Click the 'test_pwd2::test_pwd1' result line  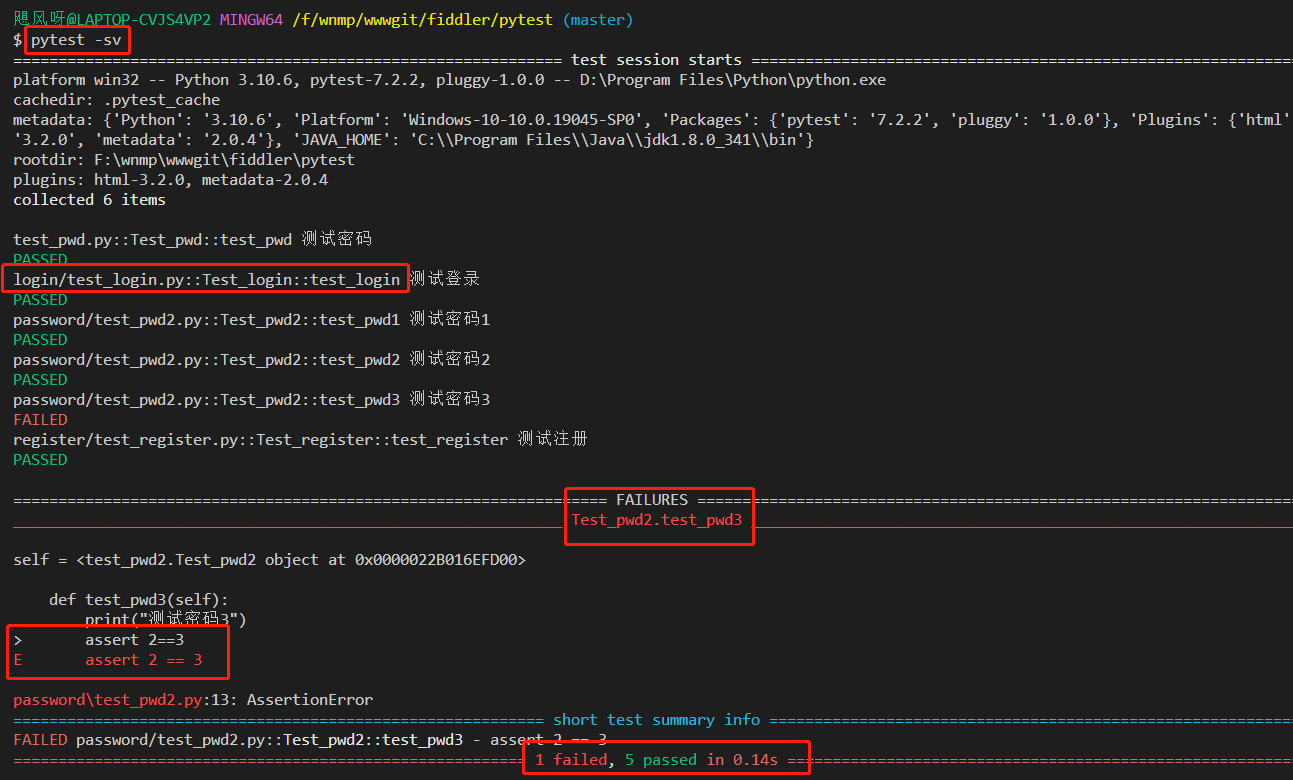(x=251, y=320)
